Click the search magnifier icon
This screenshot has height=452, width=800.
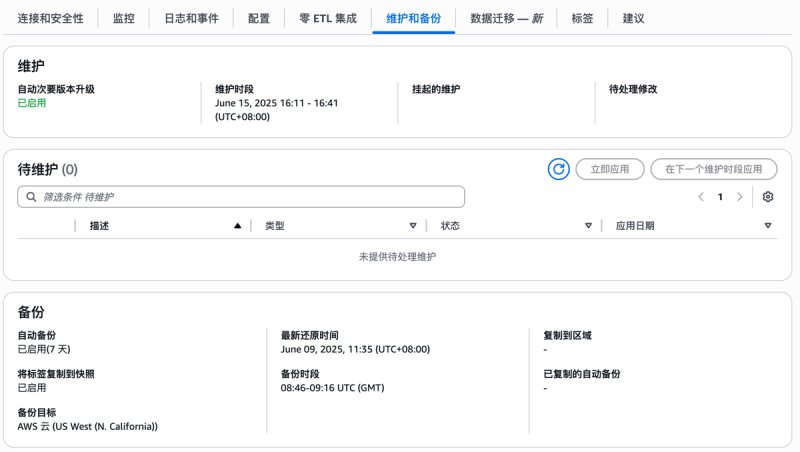point(31,197)
